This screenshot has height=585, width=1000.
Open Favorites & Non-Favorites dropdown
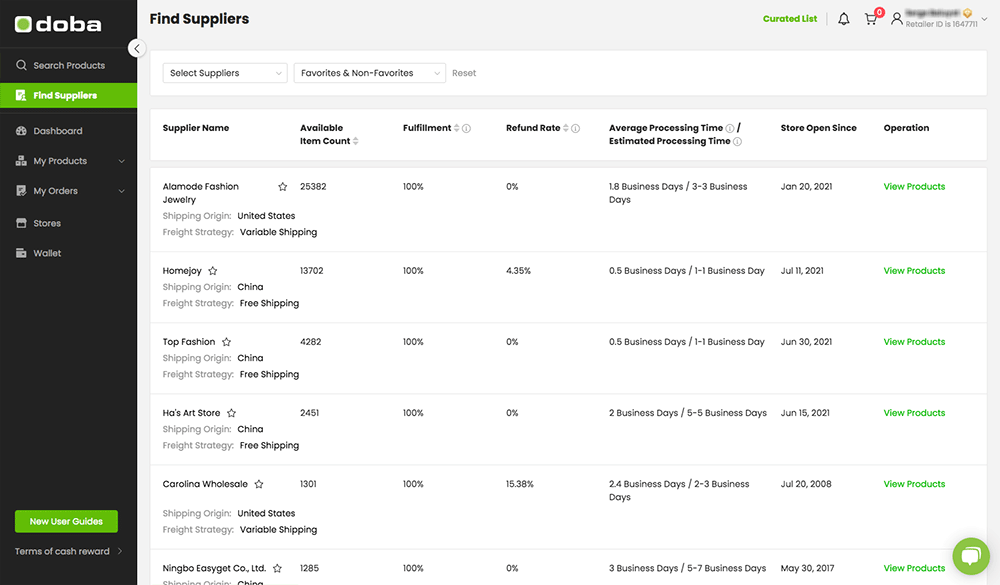click(x=369, y=73)
